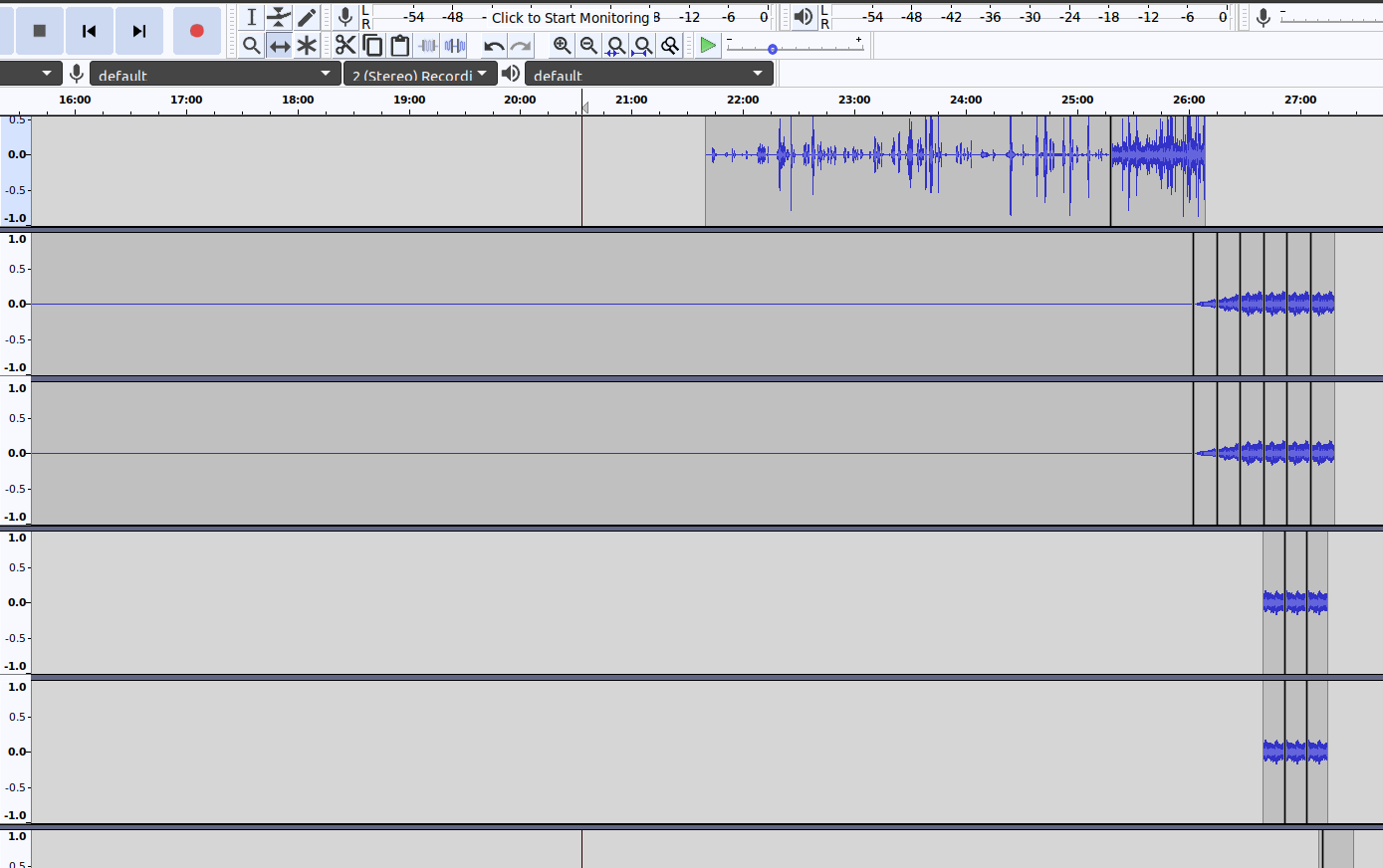Open the recording device dropdown
The height and width of the screenshot is (868, 1383).
click(x=214, y=75)
